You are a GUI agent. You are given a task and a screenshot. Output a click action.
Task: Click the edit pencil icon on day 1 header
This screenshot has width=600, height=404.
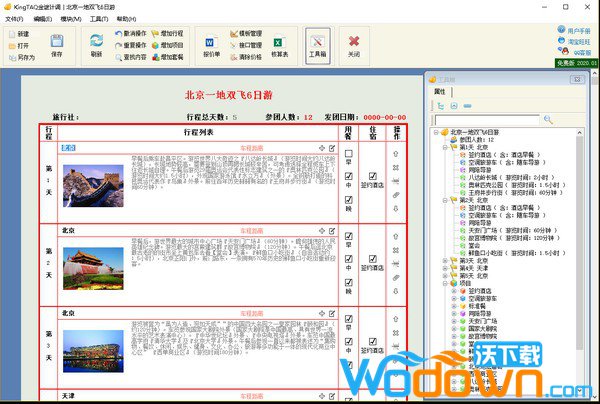point(332,148)
